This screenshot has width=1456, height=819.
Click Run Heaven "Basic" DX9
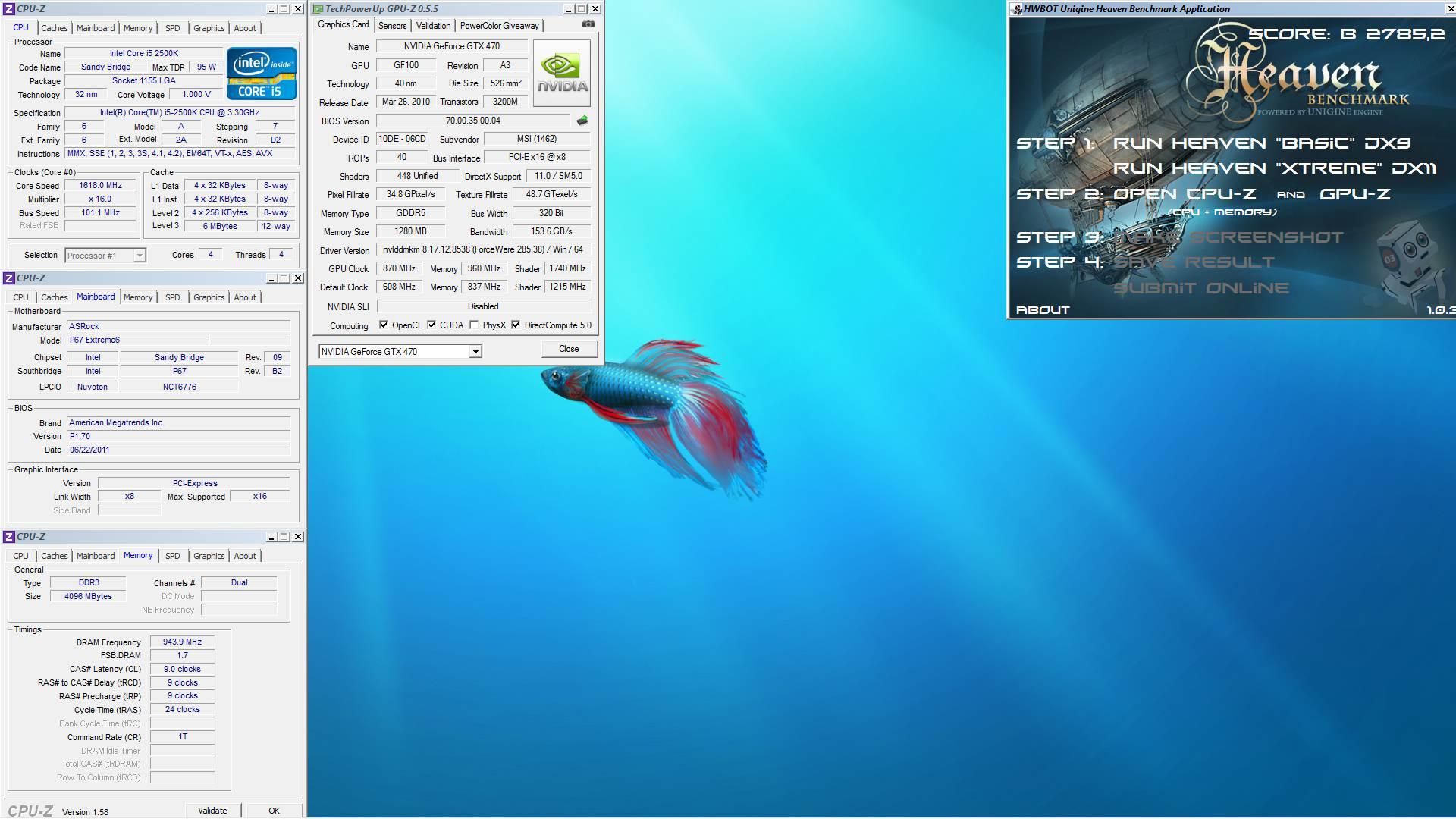pos(1262,143)
